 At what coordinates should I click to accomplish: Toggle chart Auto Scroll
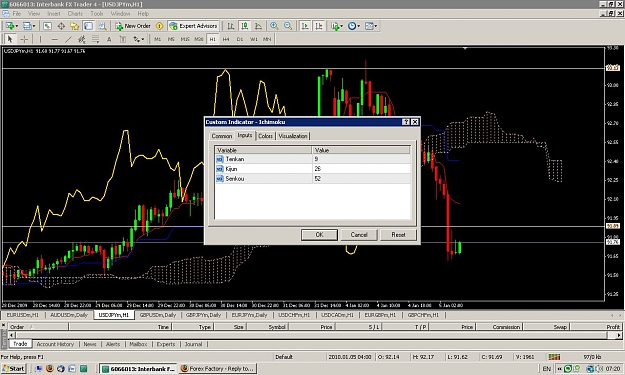click(305, 26)
